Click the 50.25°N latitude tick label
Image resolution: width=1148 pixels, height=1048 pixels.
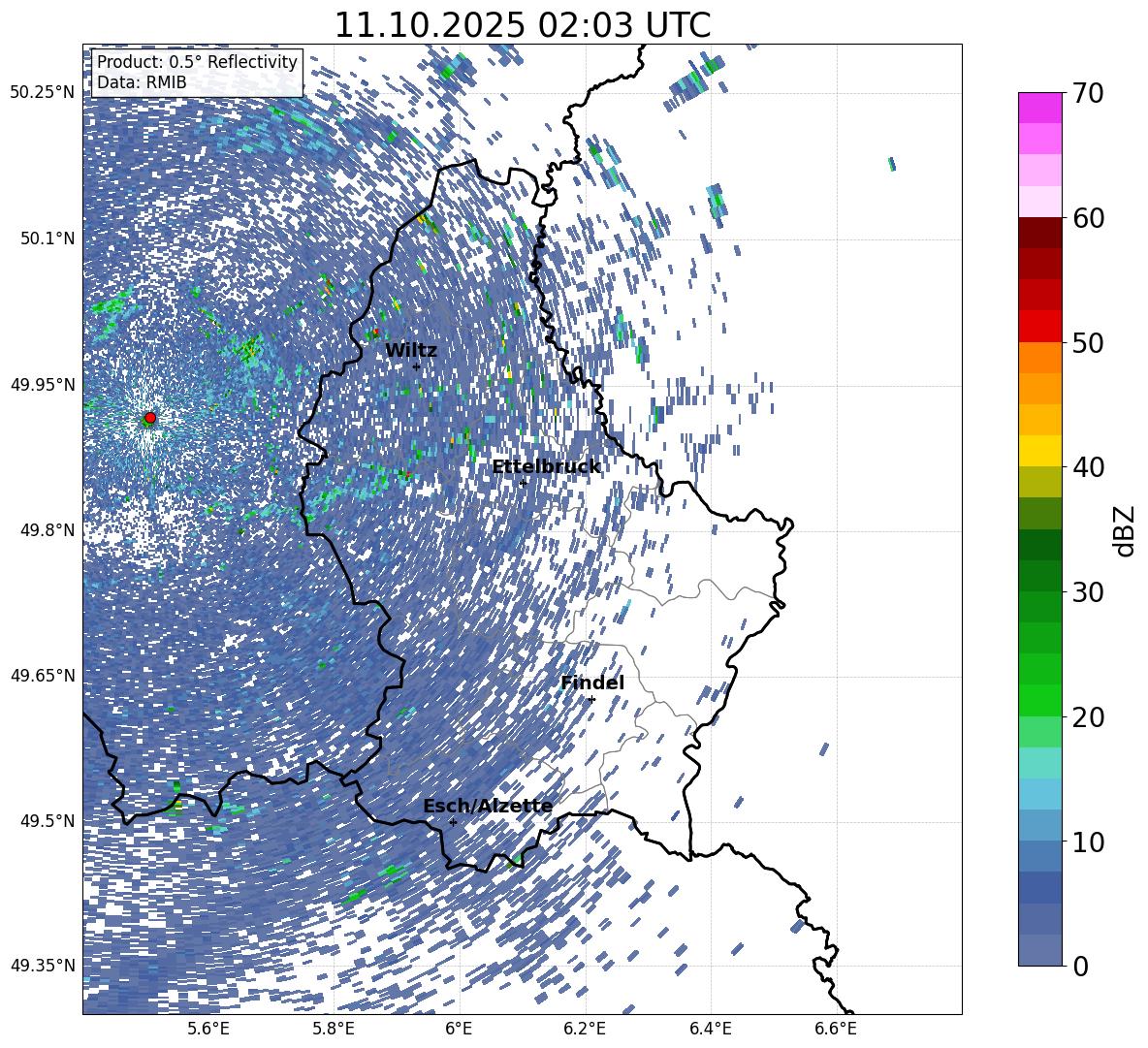click(43, 93)
